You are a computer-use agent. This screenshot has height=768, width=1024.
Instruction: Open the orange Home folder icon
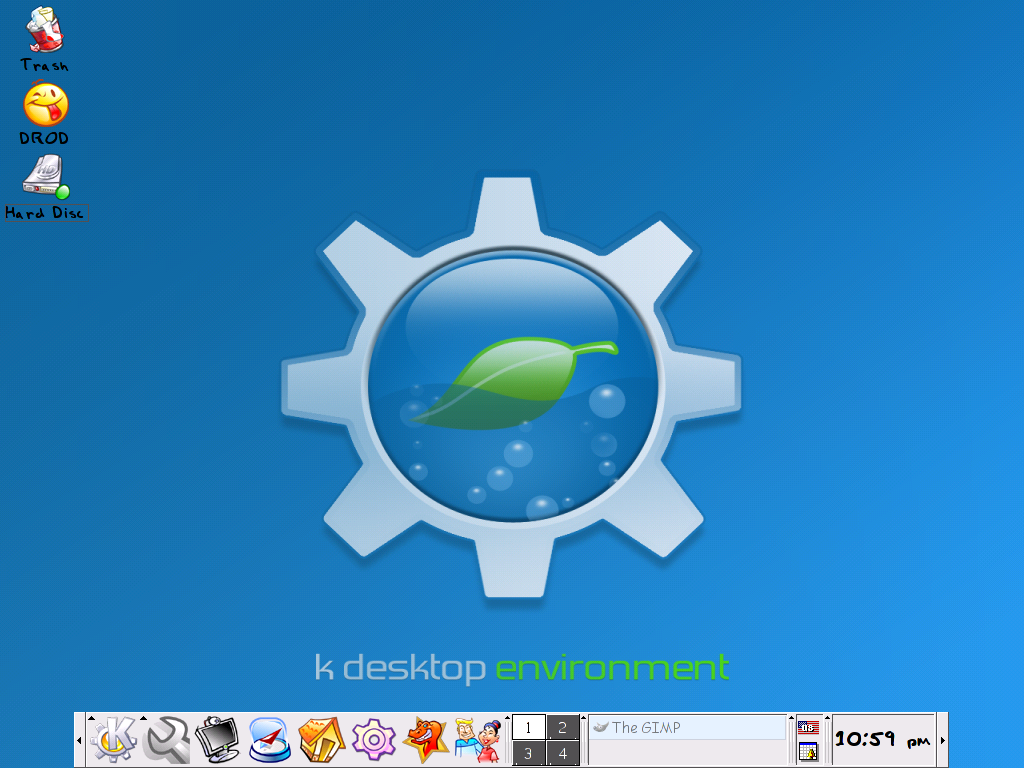pyautogui.click(x=321, y=740)
